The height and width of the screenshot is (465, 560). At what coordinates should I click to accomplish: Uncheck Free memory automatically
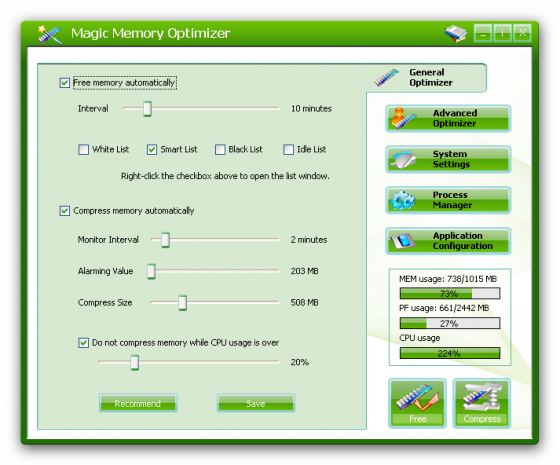click(x=65, y=83)
